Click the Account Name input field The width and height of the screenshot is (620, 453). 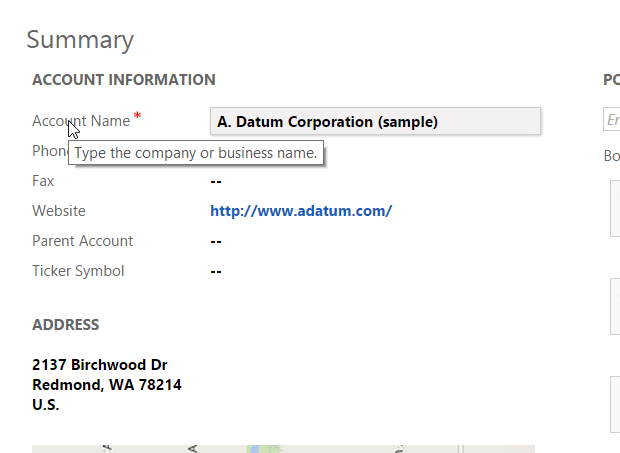point(375,122)
